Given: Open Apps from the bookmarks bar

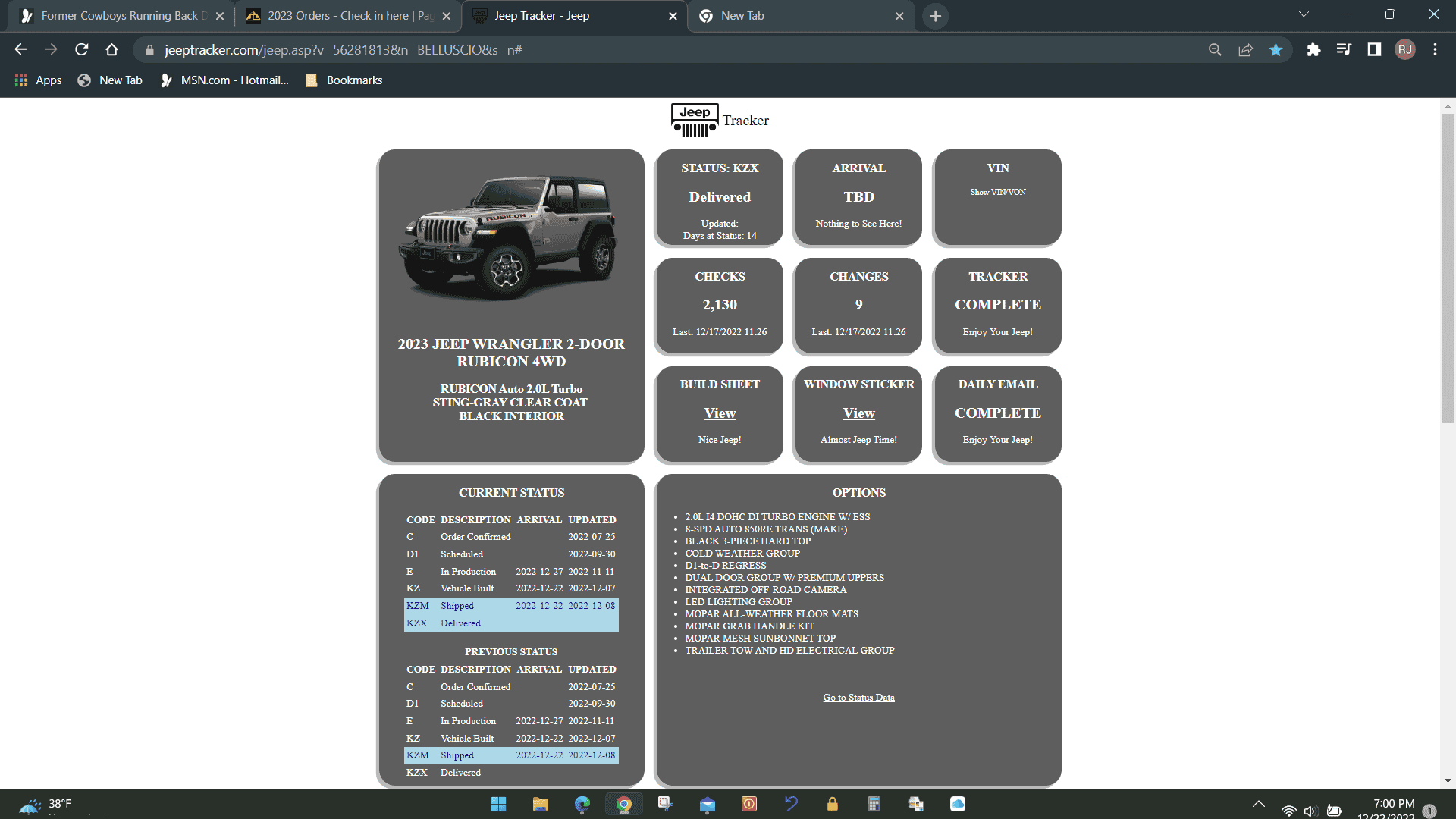Looking at the screenshot, I should tap(38, 80).
